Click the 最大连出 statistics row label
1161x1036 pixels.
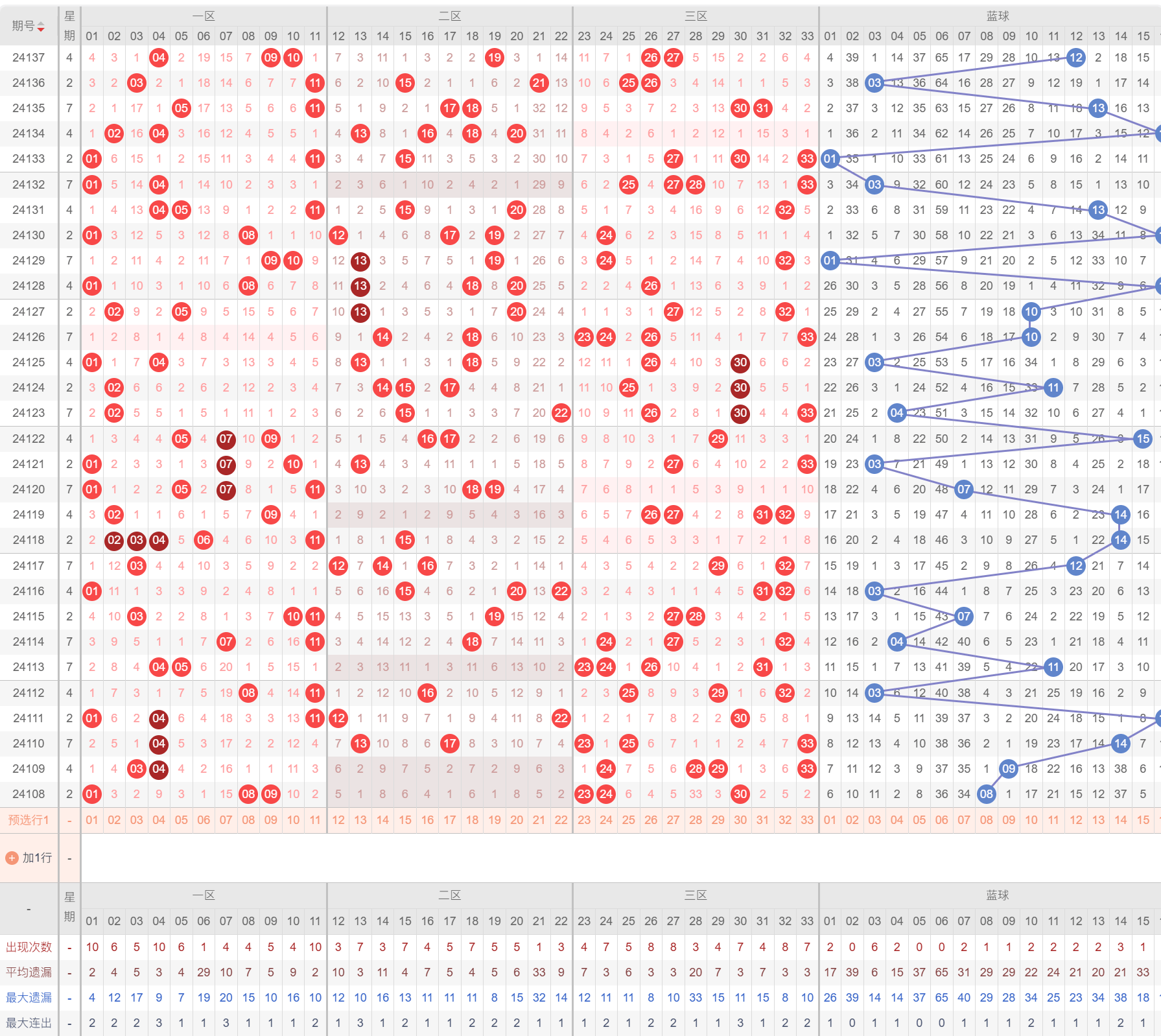(x=29, y=1023)
